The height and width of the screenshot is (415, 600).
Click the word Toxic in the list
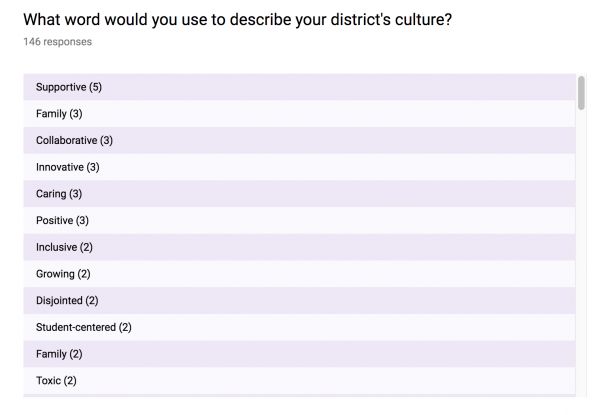pos(49,381)
